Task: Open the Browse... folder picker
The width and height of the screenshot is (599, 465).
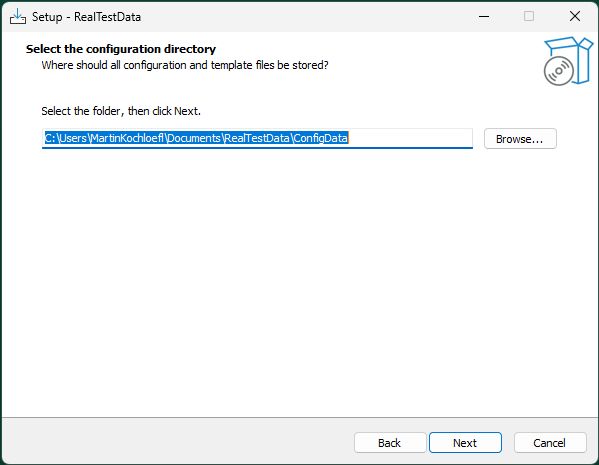Action: pyautogui.click(x=520, y=139)
